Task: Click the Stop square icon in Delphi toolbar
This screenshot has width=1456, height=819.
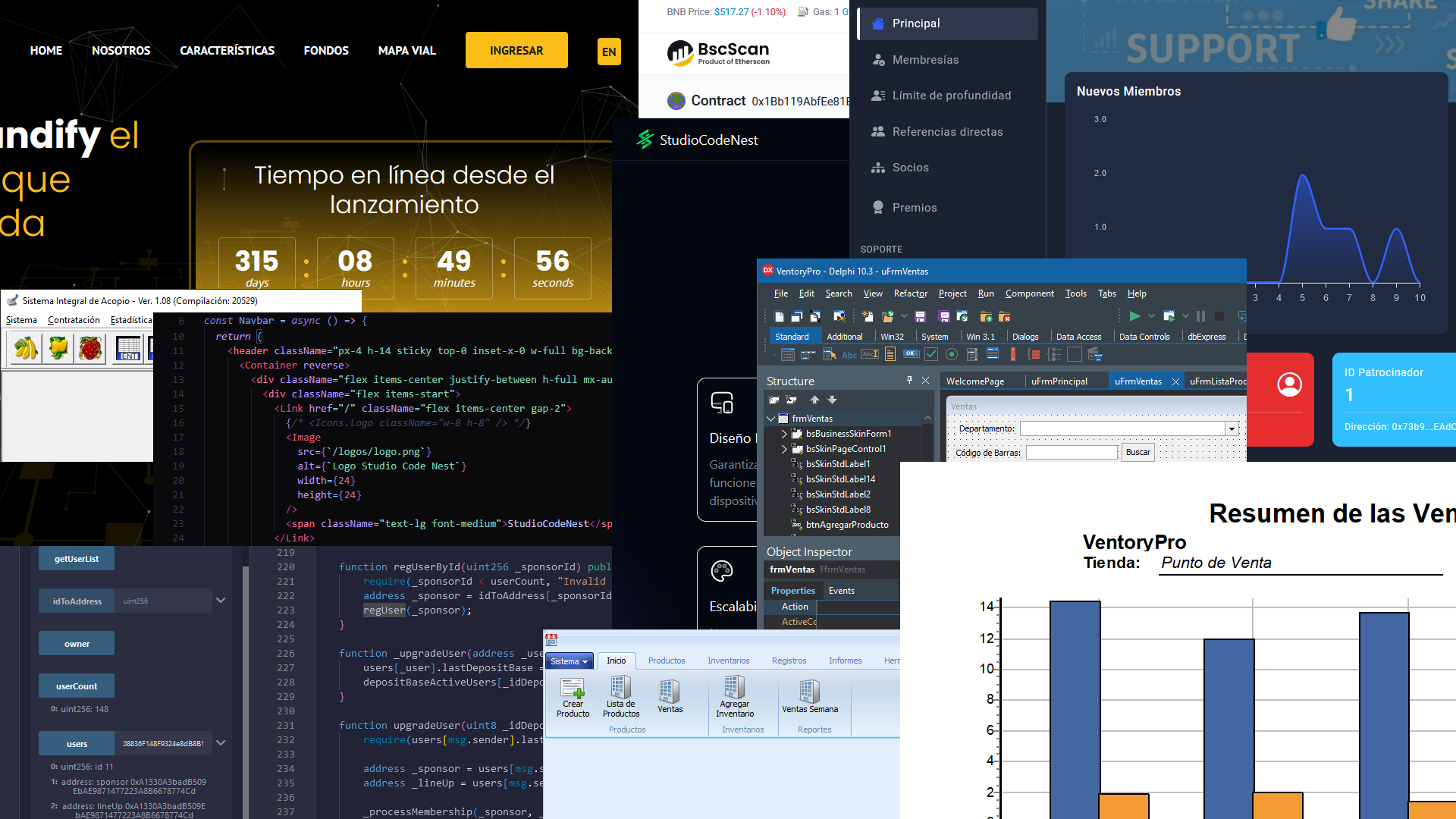Action: coord(1219,316)
